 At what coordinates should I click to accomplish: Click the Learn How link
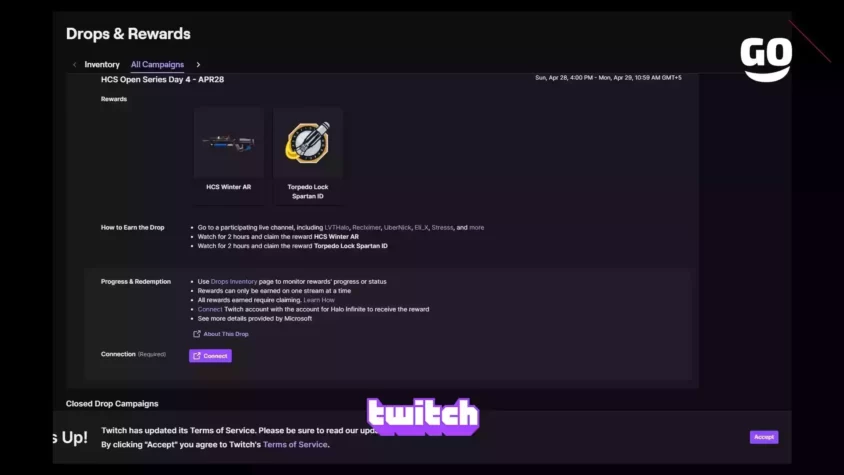point(319,300)
